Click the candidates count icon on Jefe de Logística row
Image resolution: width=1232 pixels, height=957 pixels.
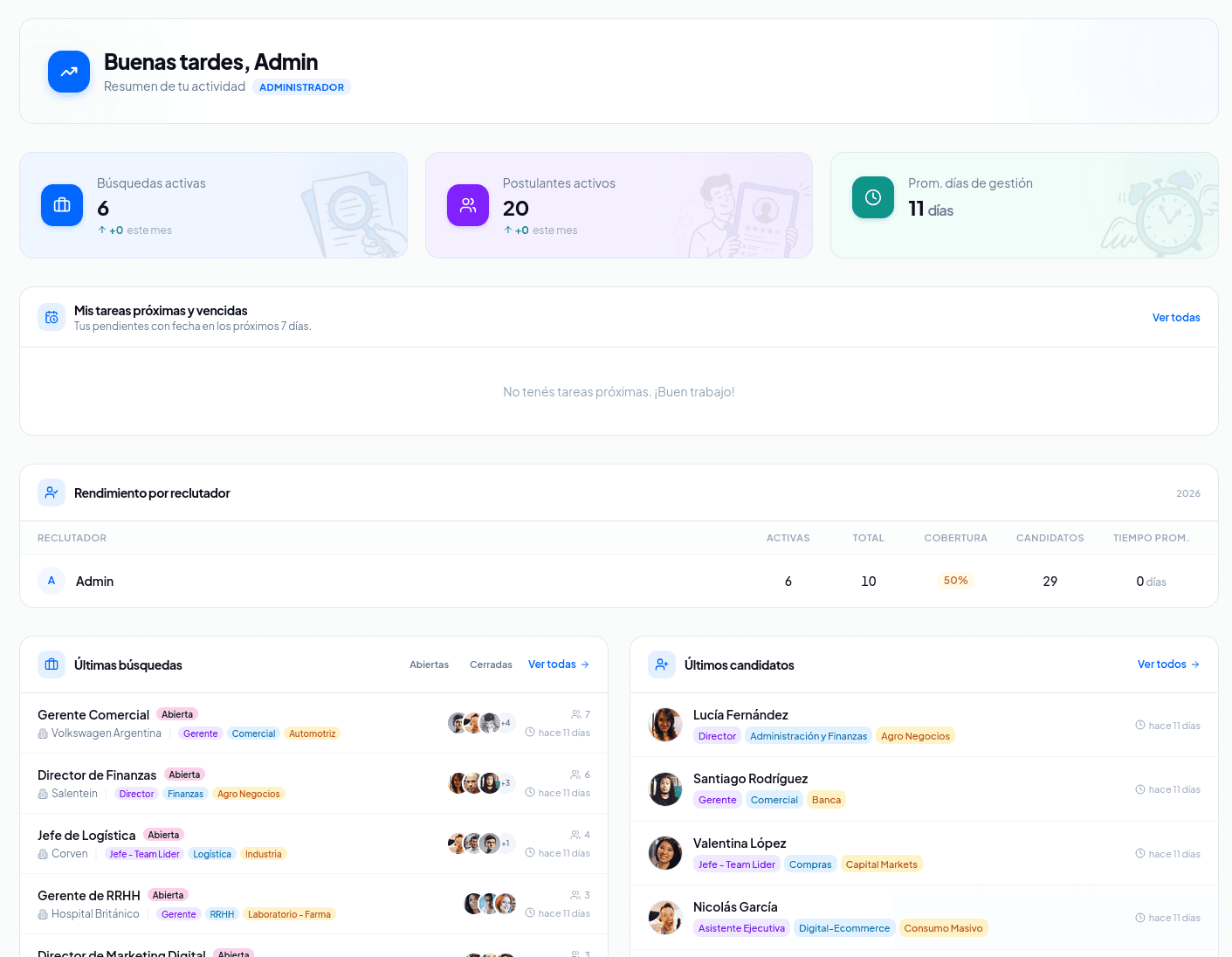tap(575, 835)
